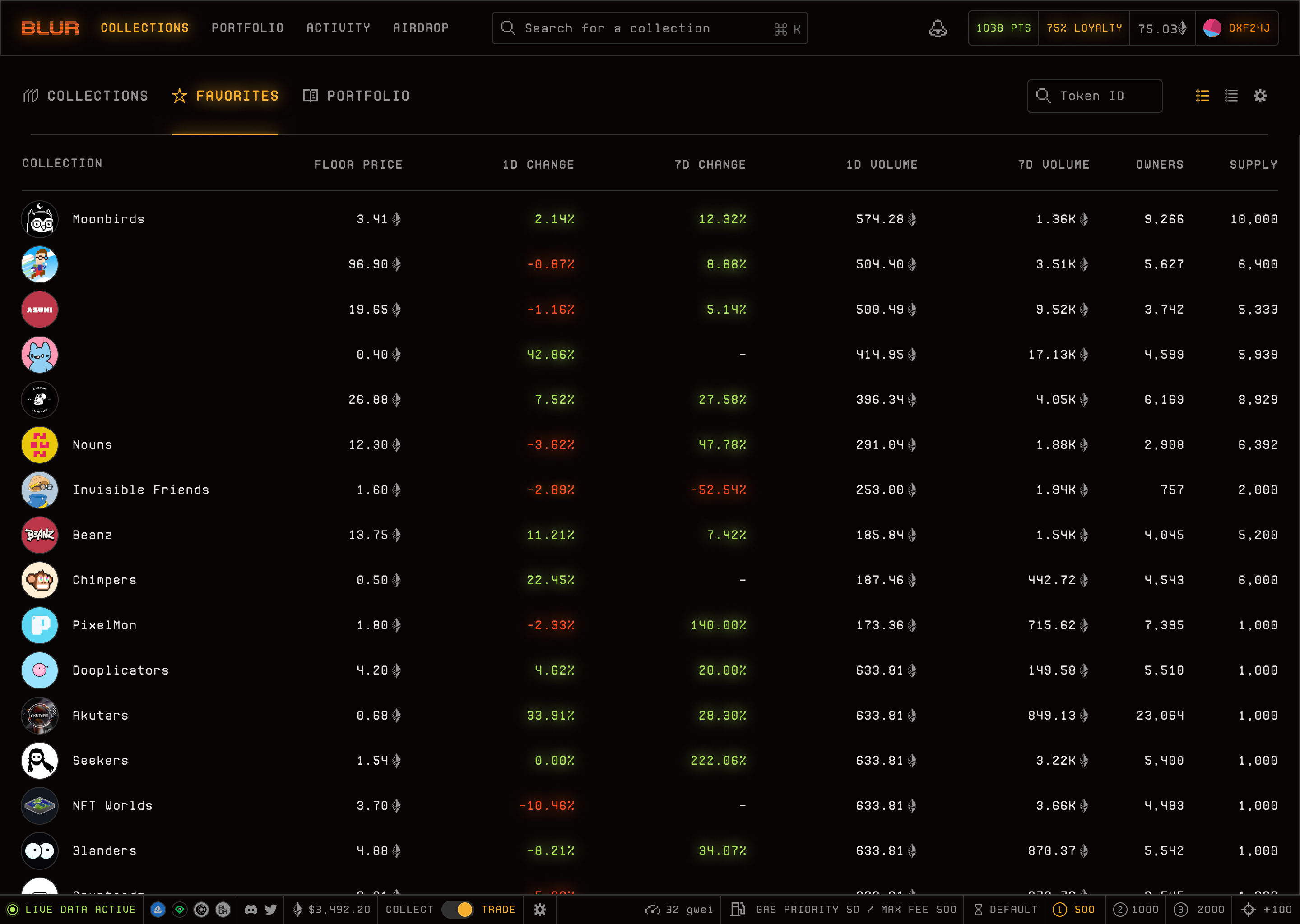Click the BLUR logo

(50, 28)
